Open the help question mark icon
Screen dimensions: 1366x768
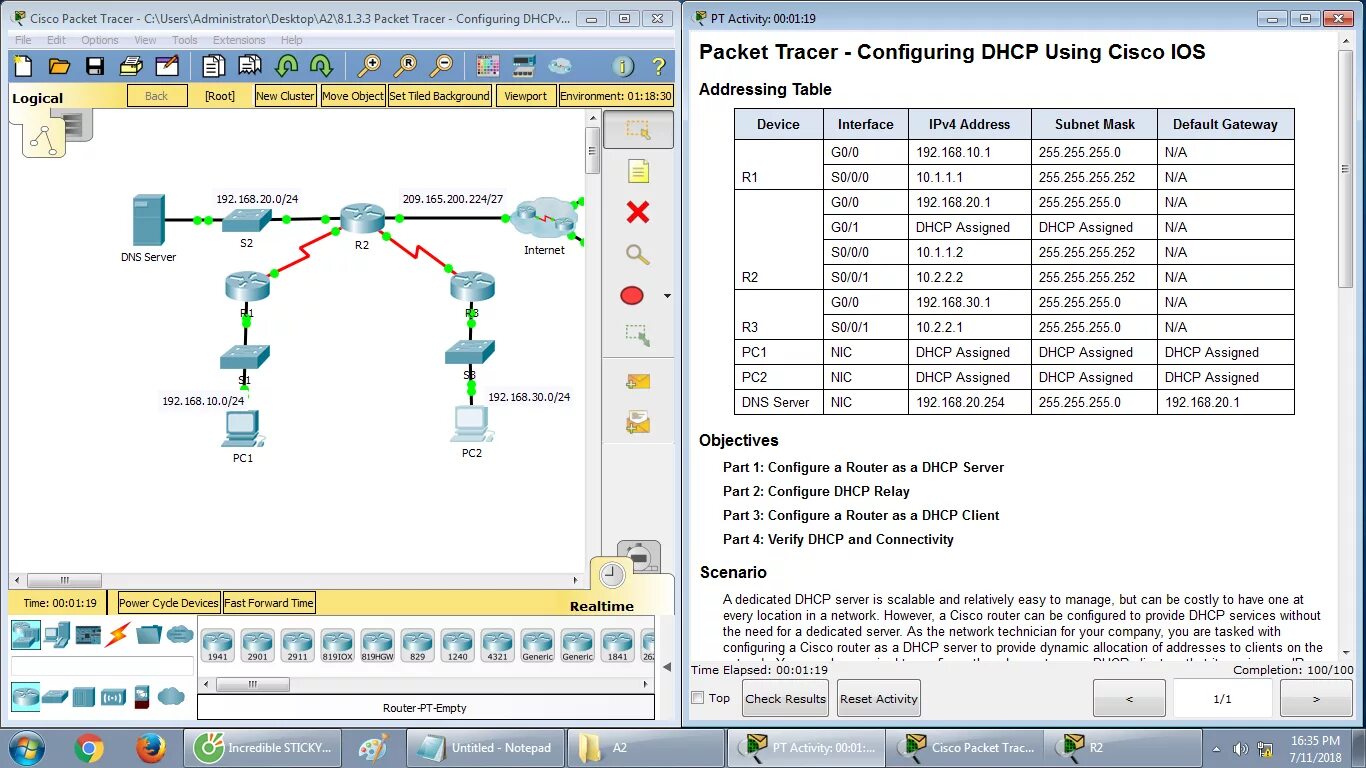658,67
